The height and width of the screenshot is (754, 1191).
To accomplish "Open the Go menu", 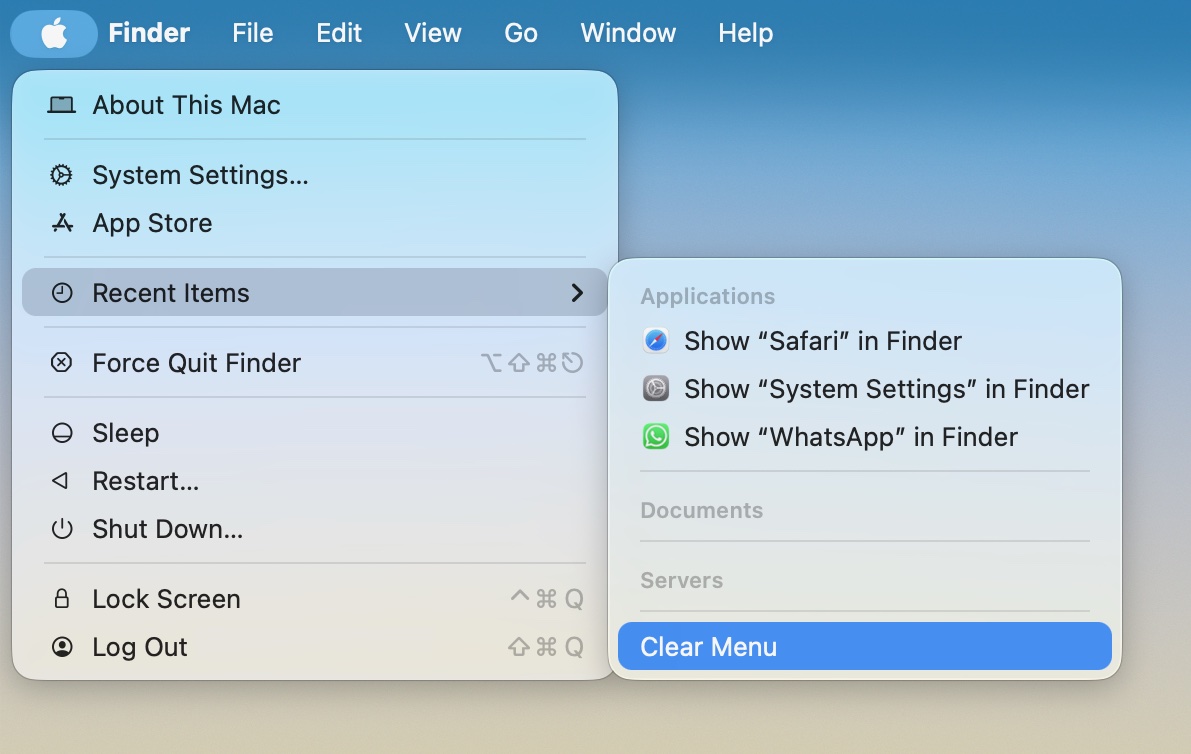I will 521,33.
